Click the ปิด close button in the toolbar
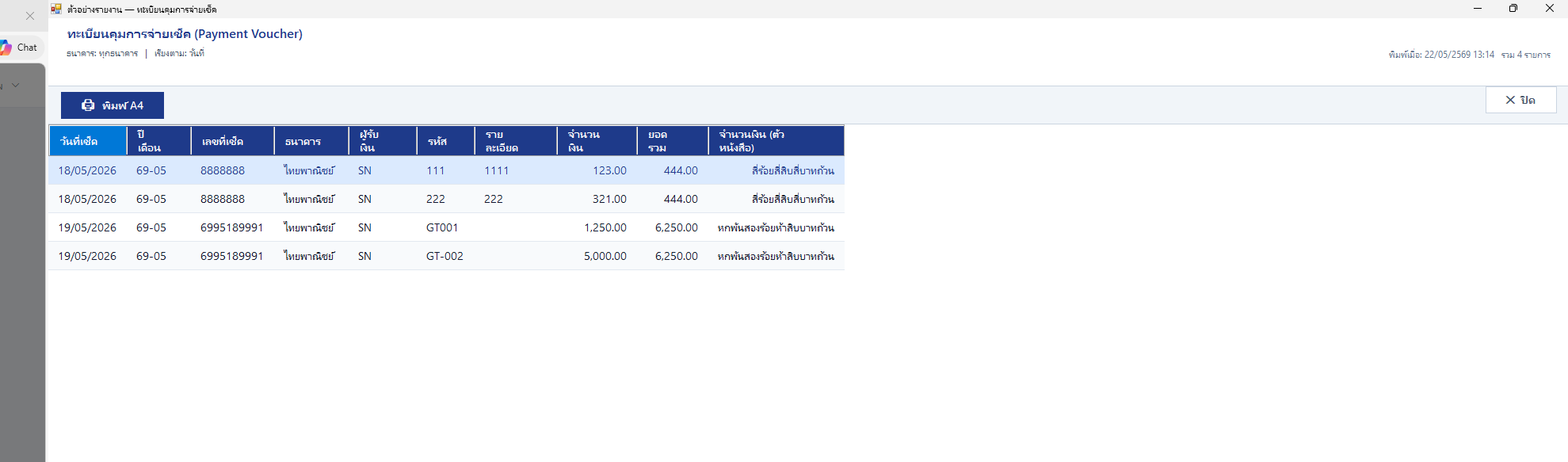 click(x=1520, y=100)
